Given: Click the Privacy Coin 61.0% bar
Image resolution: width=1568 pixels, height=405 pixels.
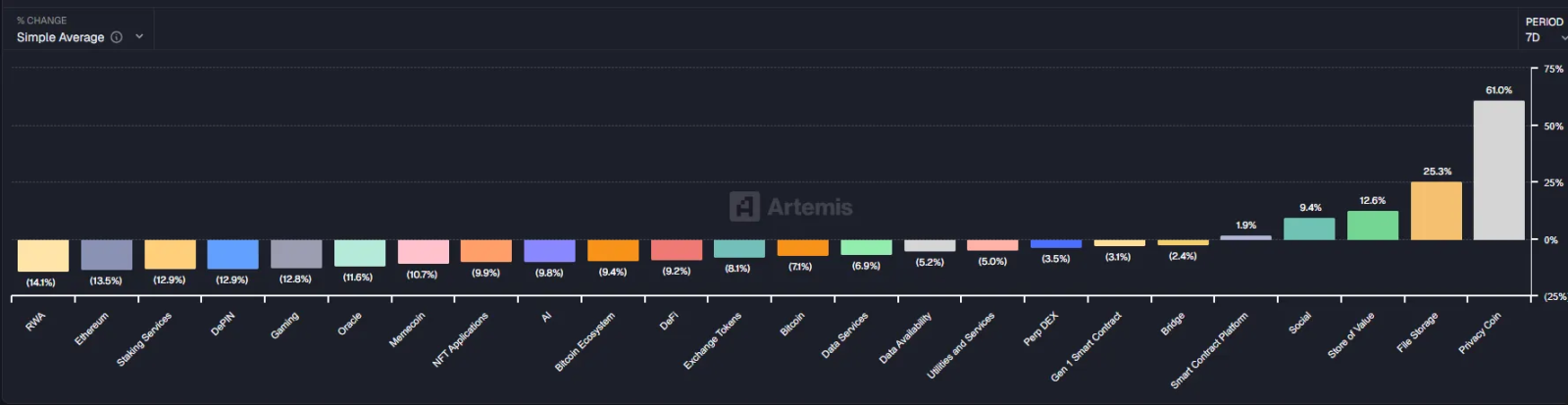Looking at the screenshot, I should (1498, 171).
